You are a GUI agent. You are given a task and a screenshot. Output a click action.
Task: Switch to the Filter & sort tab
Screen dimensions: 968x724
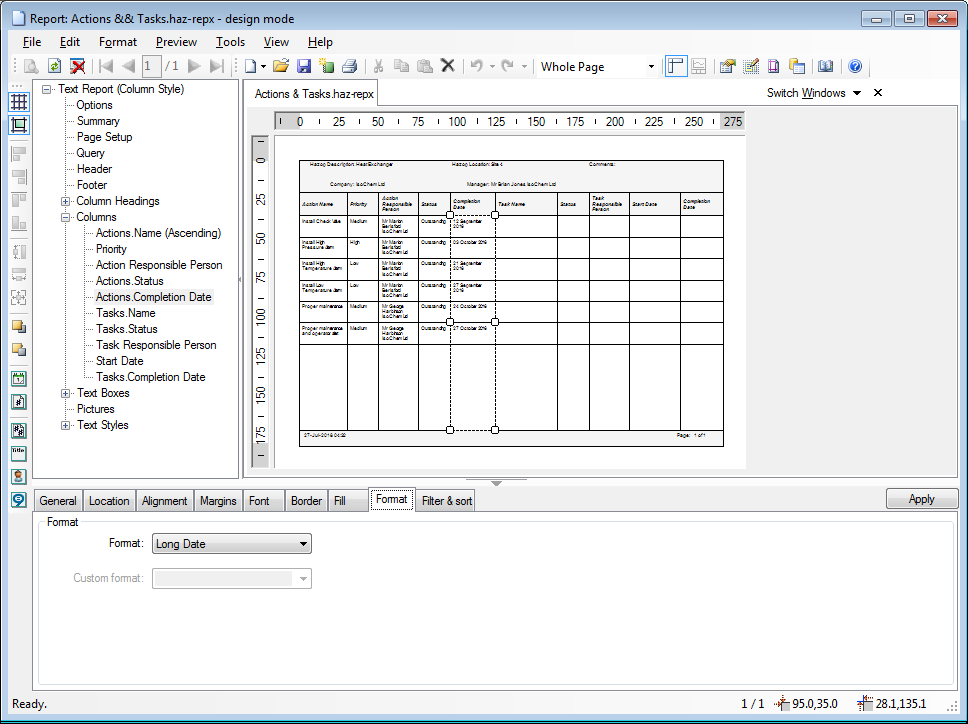pos(446,501)
